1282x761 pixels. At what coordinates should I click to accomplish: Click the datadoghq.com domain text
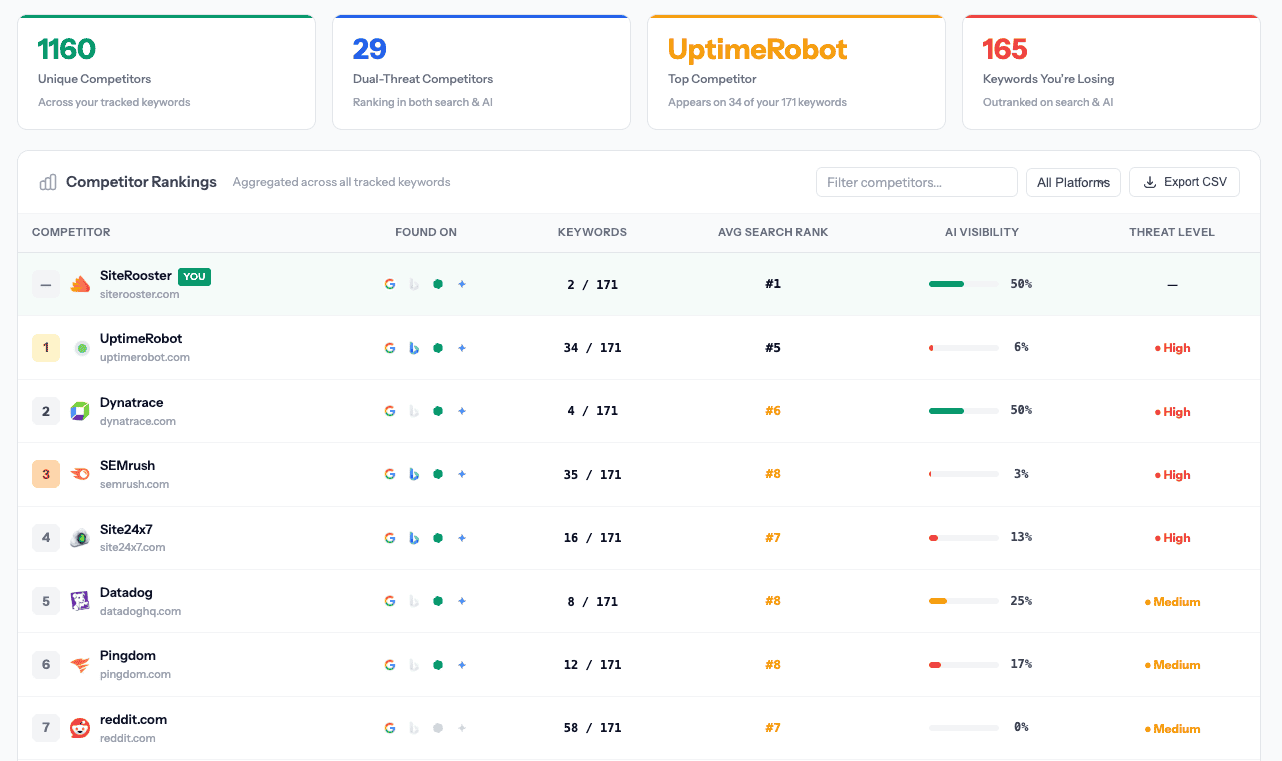click(141, 611)
